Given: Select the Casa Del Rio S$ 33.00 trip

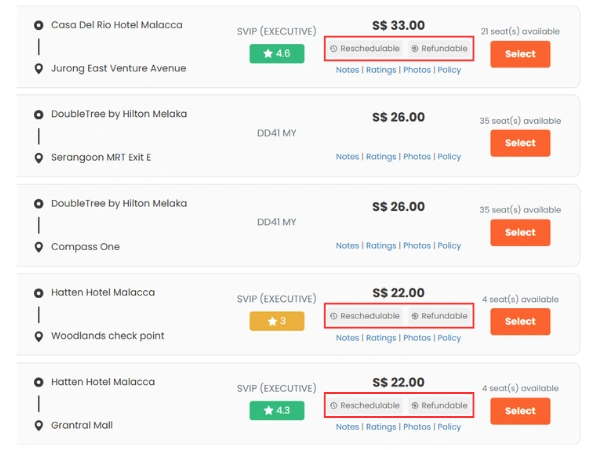Looking at the screenshot, I should coord(520,54).
